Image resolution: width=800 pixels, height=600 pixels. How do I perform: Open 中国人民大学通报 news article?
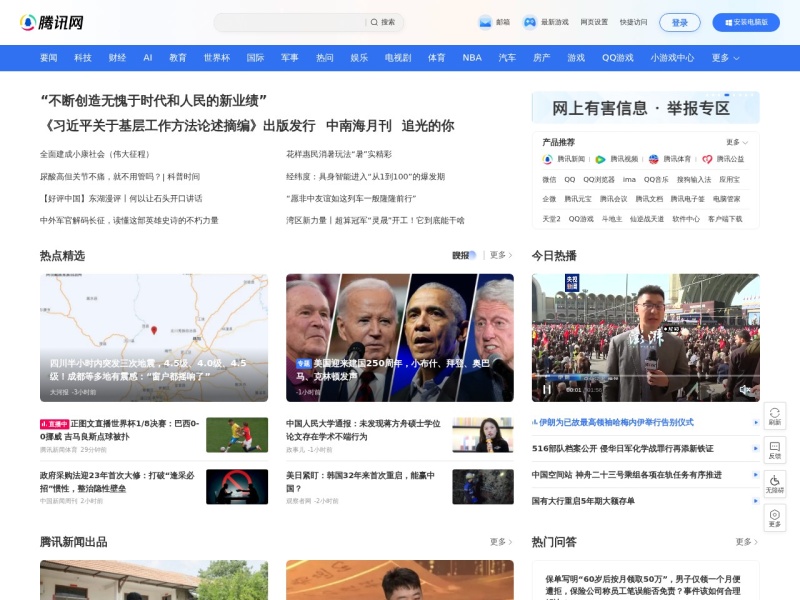tap(363, 430)
